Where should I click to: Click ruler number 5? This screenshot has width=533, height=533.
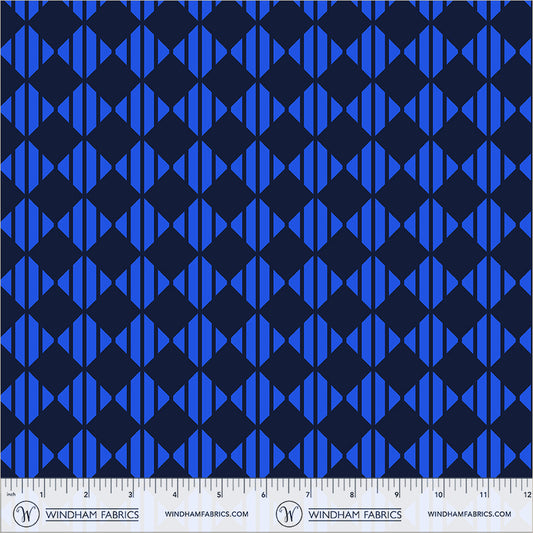pos(219,494)
